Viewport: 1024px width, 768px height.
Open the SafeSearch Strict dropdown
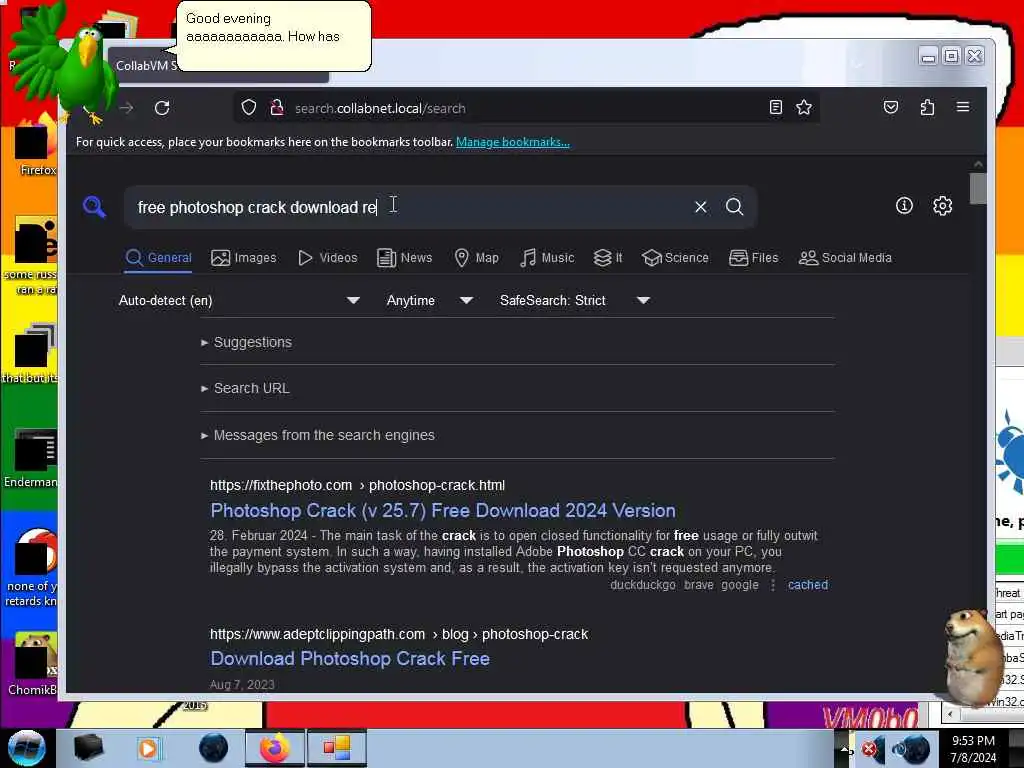pos(575,300)
